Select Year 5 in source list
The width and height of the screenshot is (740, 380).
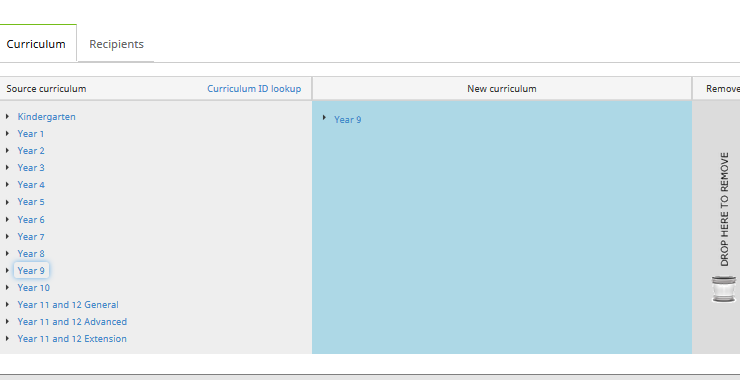pyautogui.click(x=31, y=202)
